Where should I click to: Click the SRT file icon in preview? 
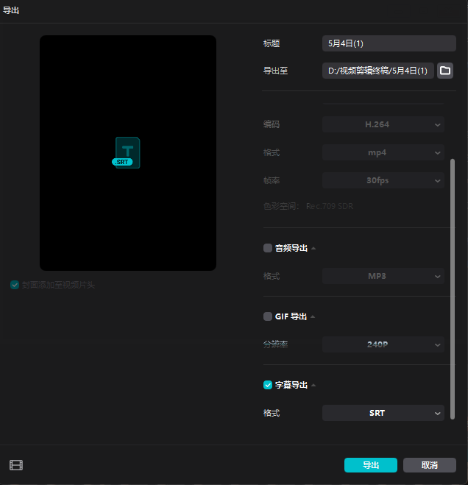point(126,153)
